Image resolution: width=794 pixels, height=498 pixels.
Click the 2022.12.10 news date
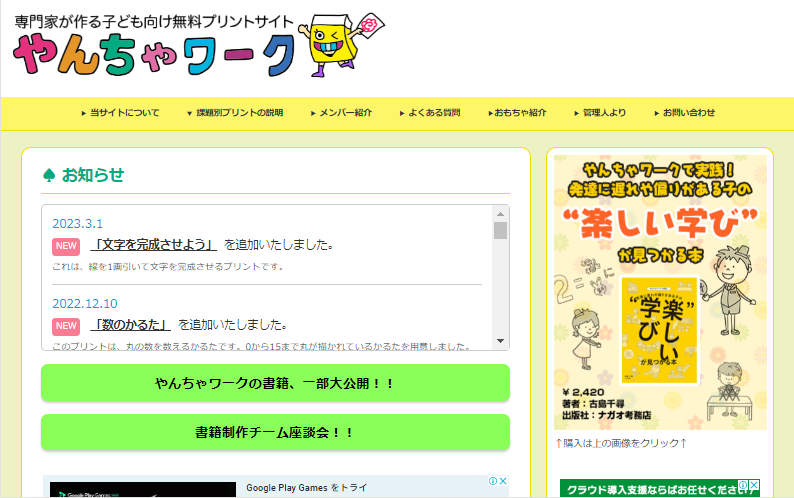(85, 303)
